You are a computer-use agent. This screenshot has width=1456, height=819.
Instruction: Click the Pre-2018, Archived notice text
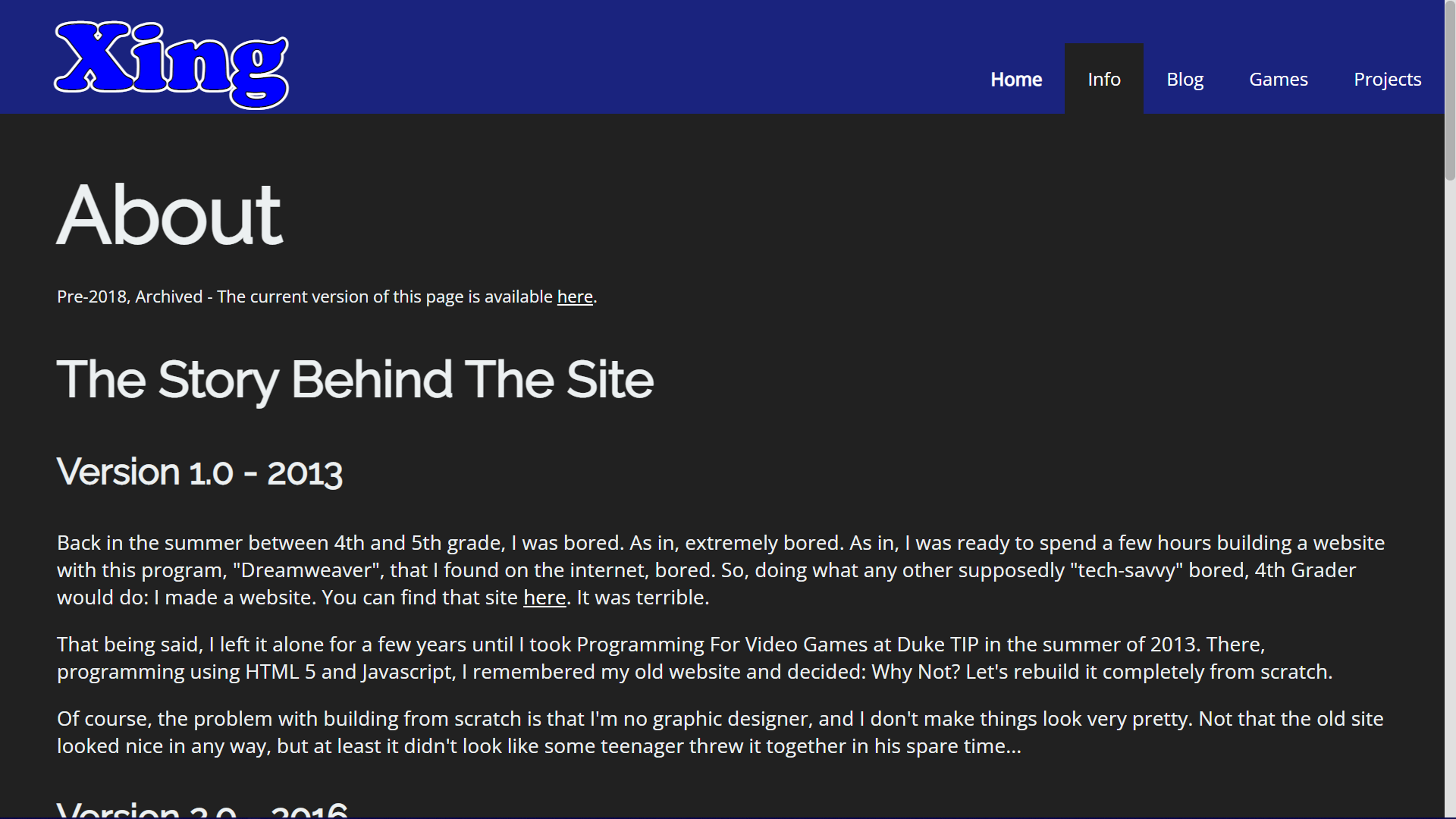[x=327, y=297]
